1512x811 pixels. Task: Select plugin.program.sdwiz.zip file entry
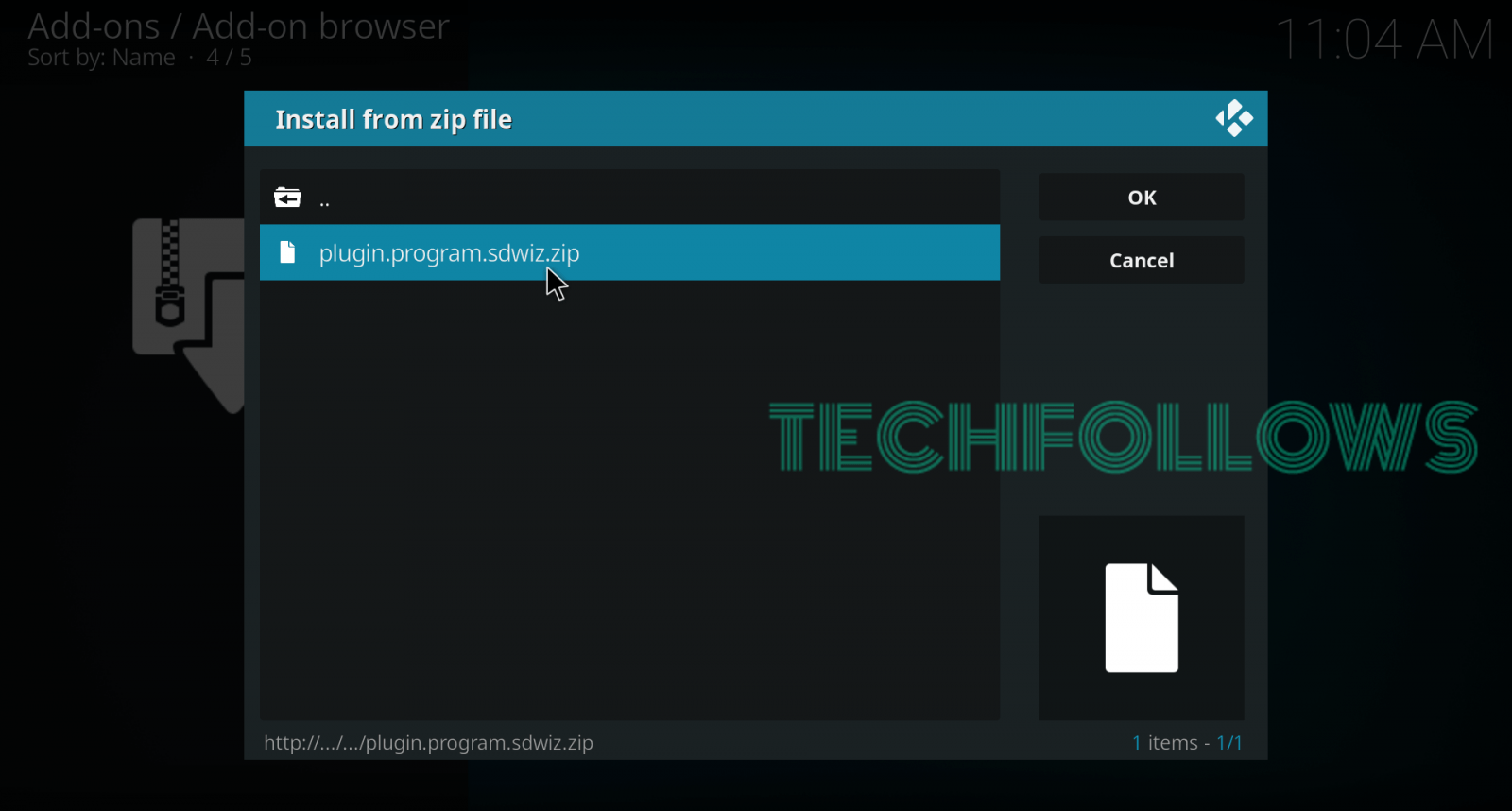click(x=629, y=252)
